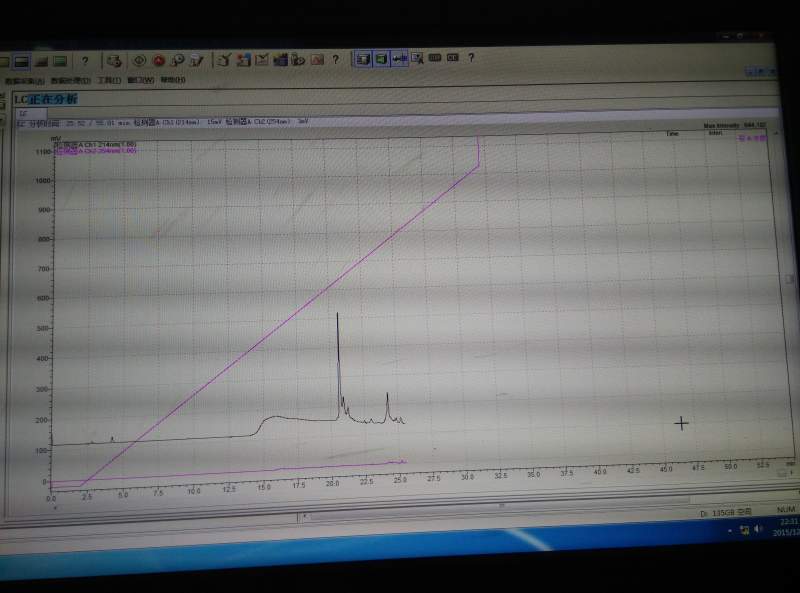
Task: Click the highlighted split-pane layout icon
Action: [22, 62]
